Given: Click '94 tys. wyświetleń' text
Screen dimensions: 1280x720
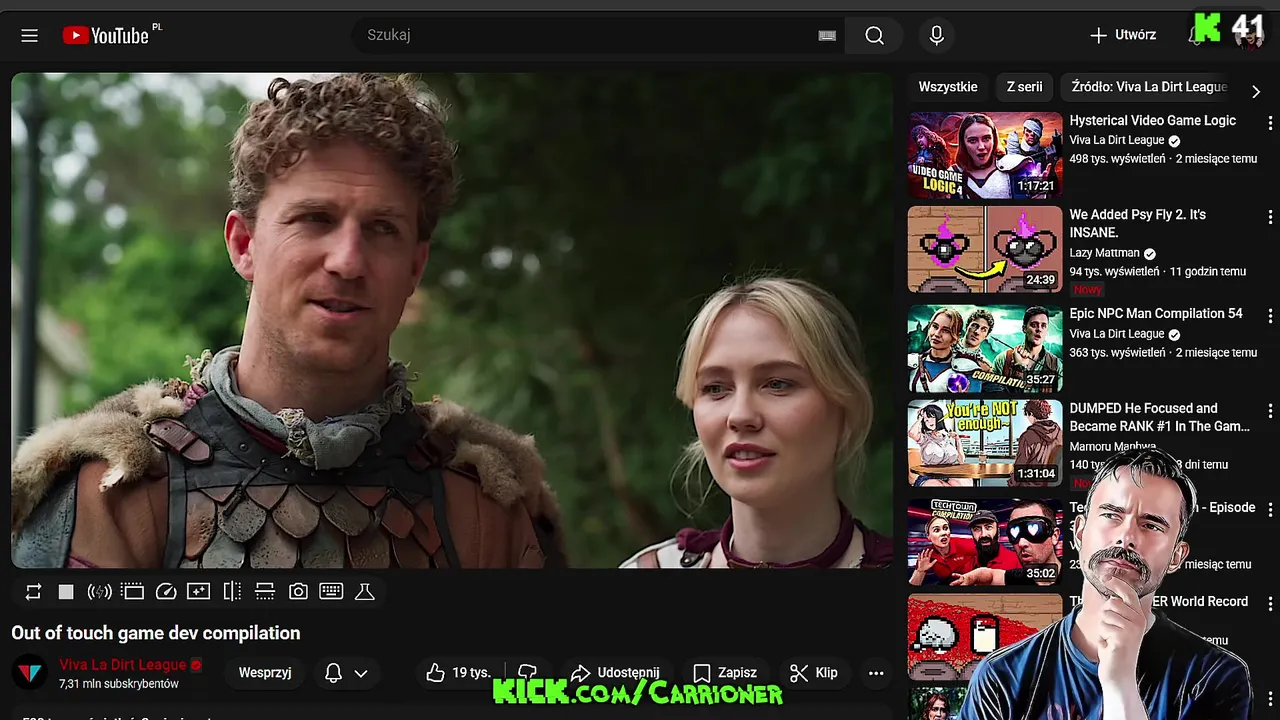Looking at the screenshot, I should (x=1114, y=271).
